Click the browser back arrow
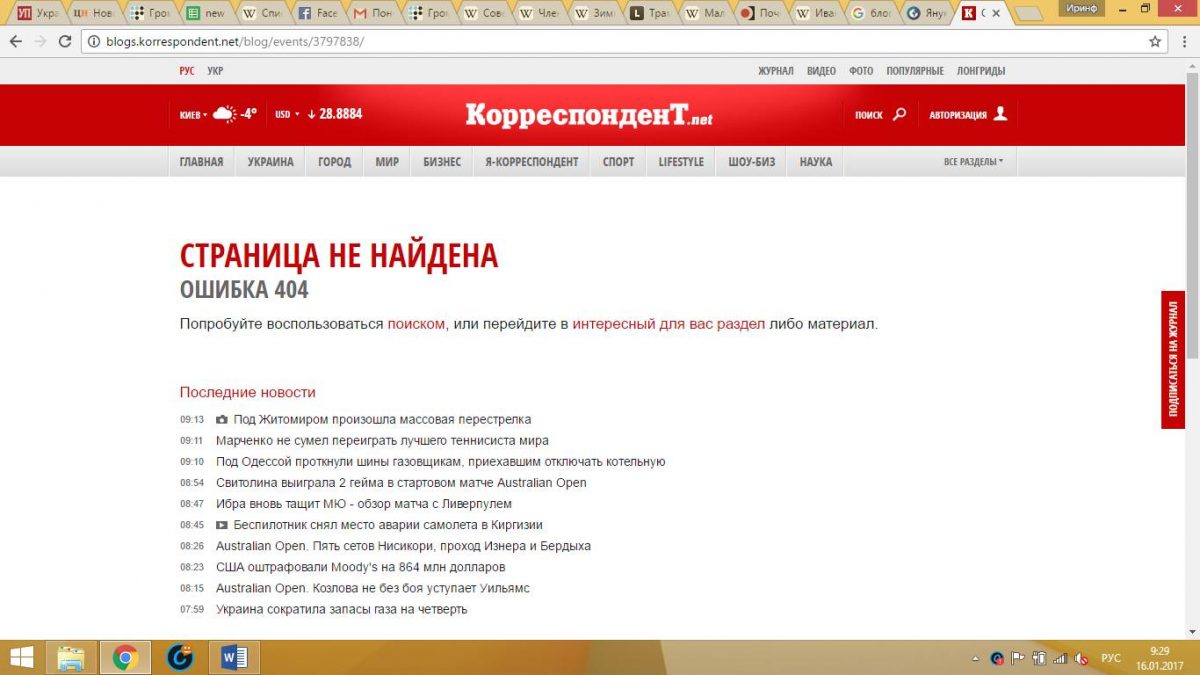 15,42
